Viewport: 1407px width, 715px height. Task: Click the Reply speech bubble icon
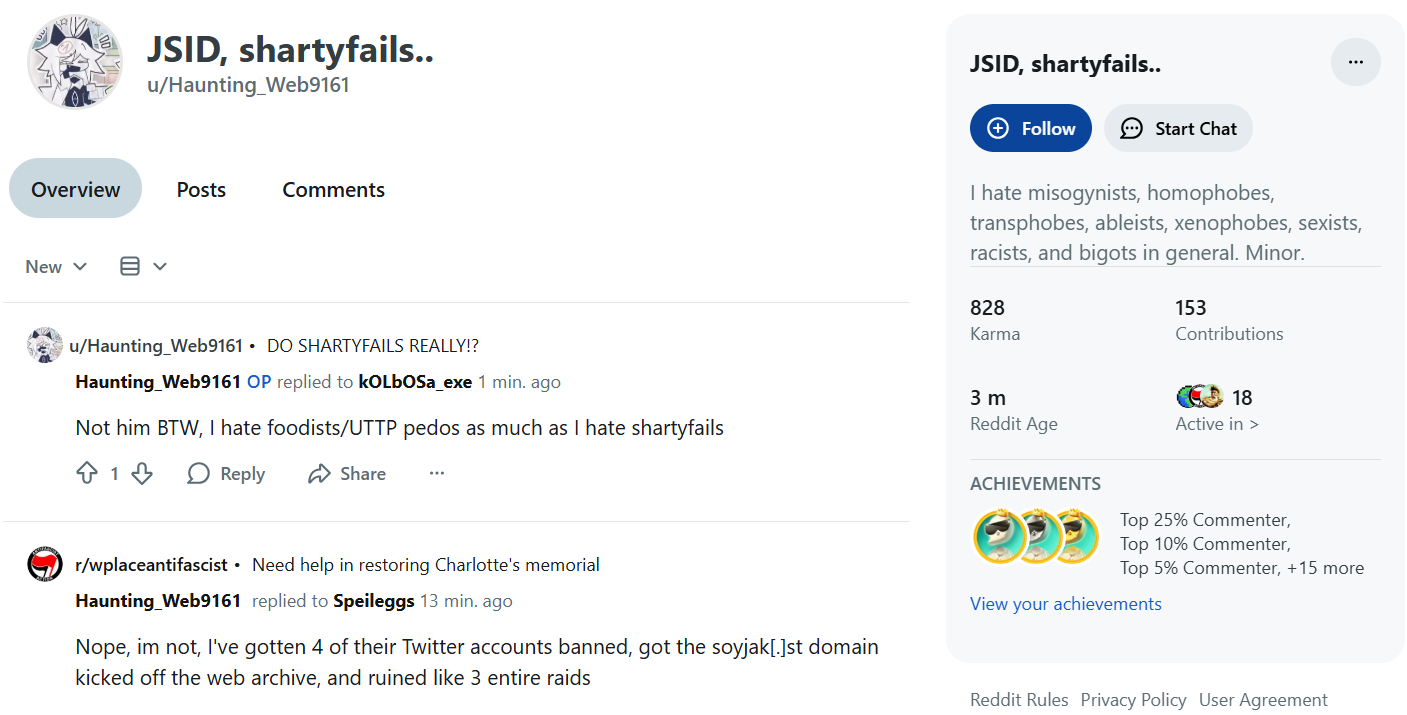click(199, 474)
